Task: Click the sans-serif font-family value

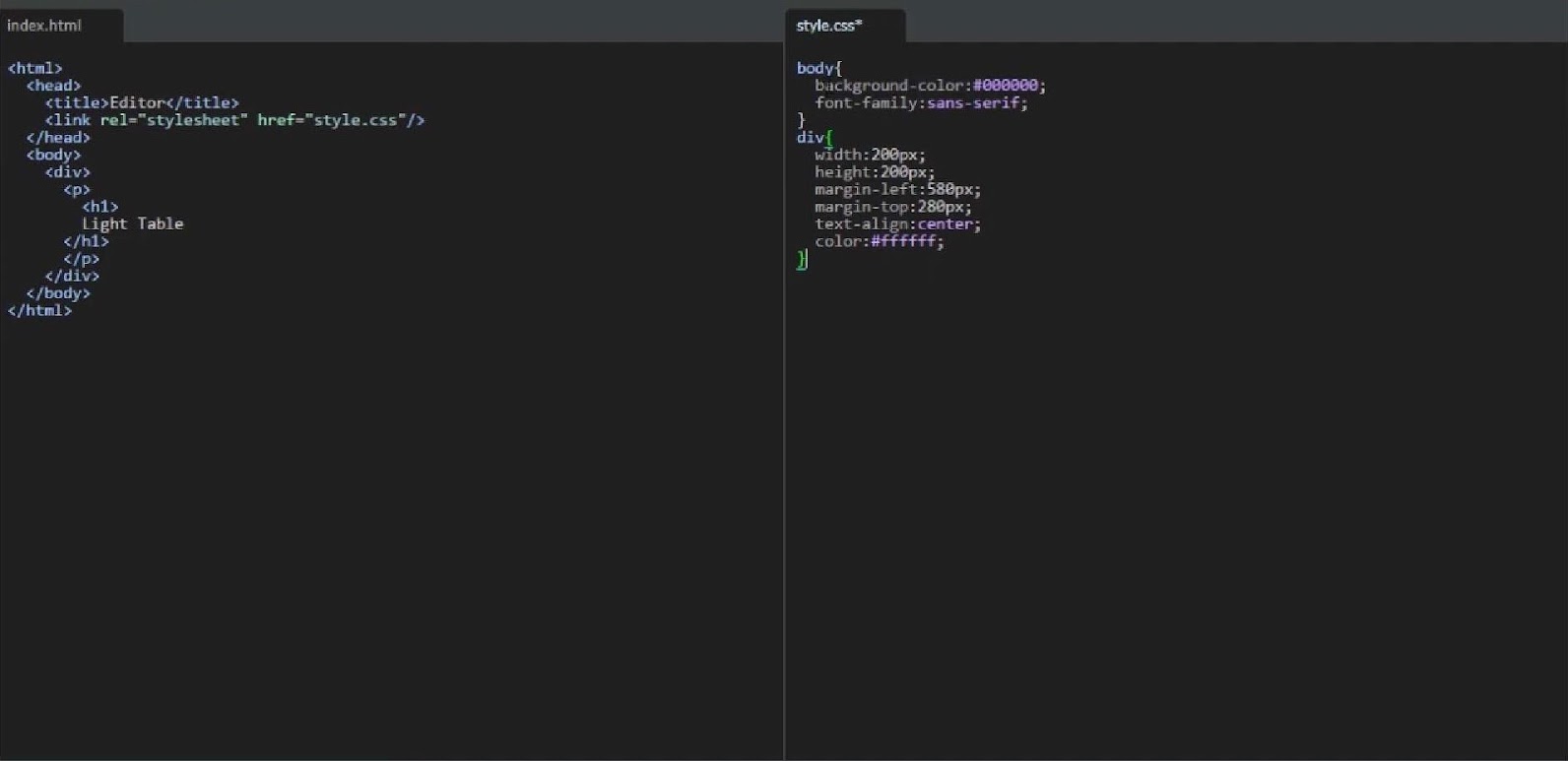Action: (972, 102)
